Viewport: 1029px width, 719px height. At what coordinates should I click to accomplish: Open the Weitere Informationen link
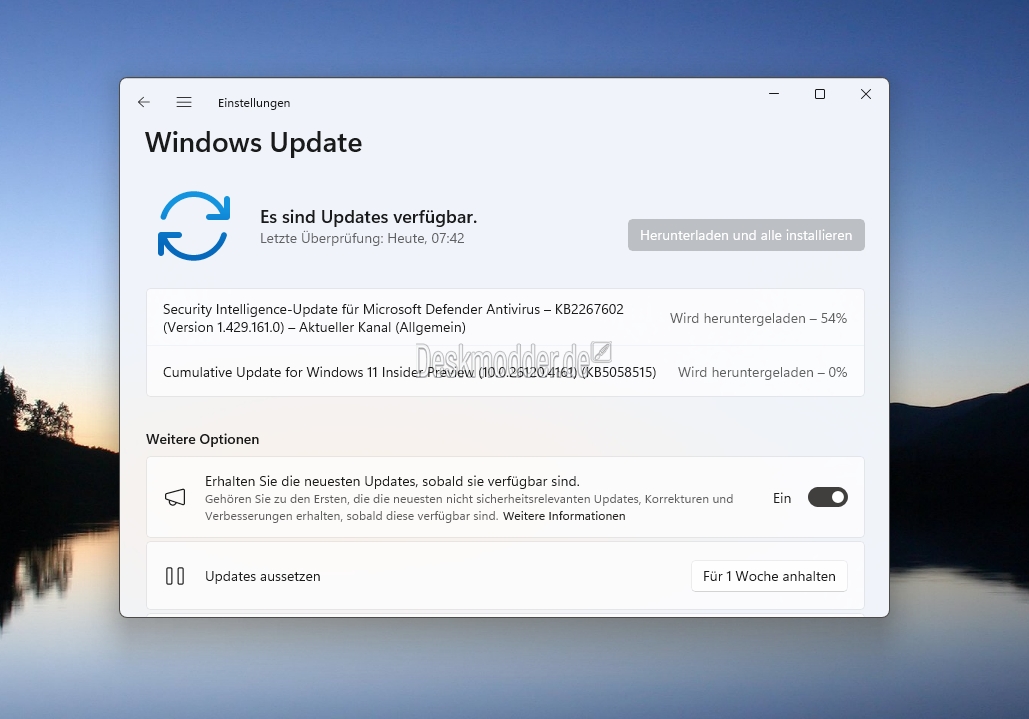(564, 516)
